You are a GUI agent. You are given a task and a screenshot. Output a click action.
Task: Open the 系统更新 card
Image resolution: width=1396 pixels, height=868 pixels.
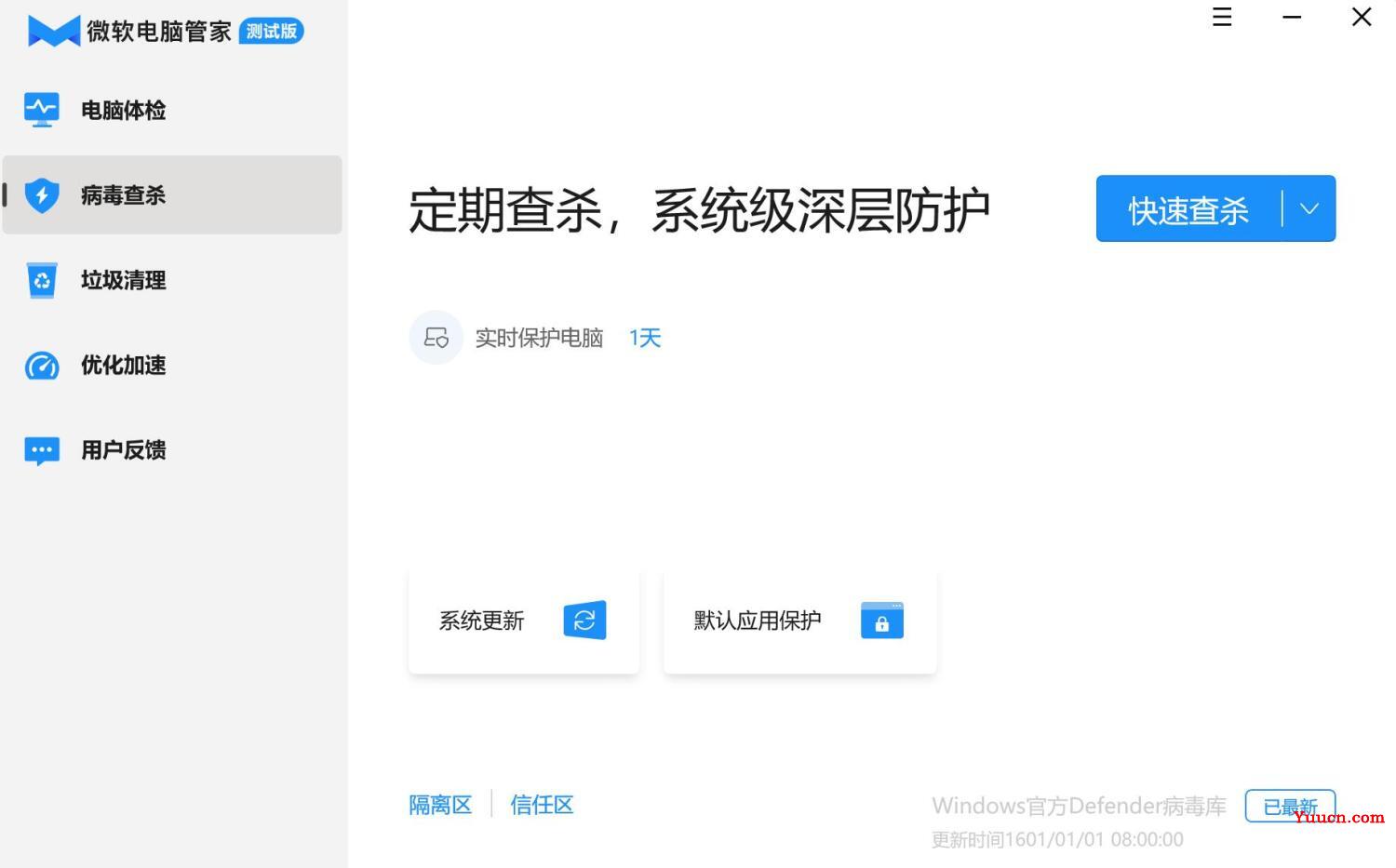point(524,621)
